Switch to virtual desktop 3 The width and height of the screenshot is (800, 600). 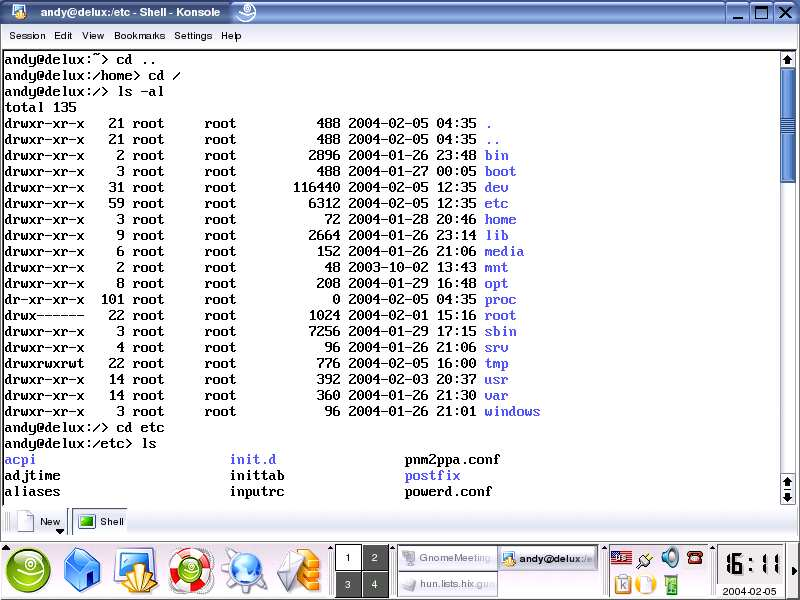pyautogui.click(x=348, y=584)
